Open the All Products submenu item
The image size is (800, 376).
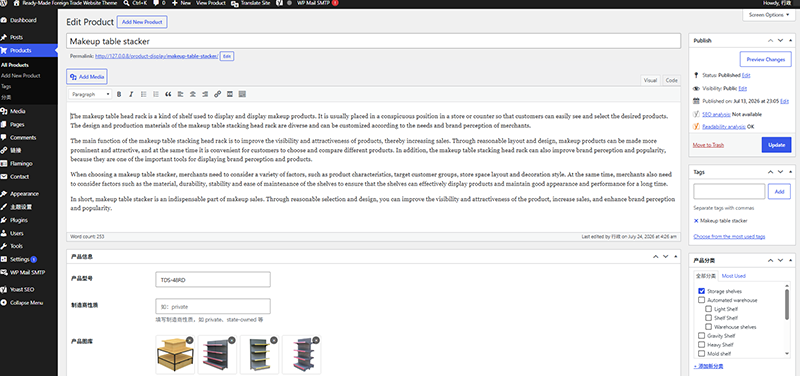click(15, 65)
